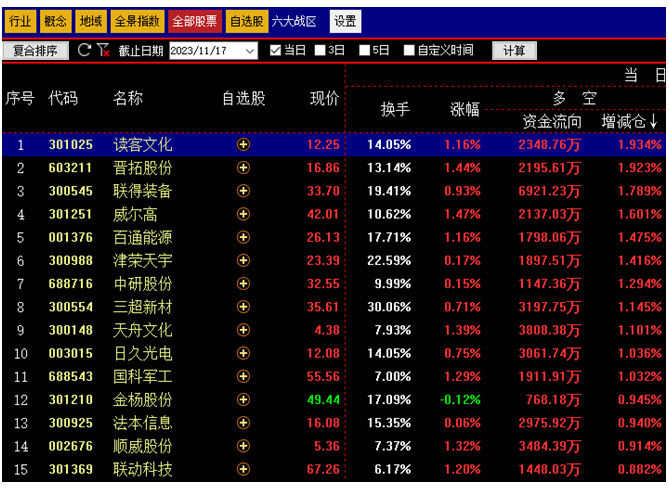Click 金杨股份 price 49.44
The width and height of the screenshot is (669, 489).
click(x=323, y=399)
